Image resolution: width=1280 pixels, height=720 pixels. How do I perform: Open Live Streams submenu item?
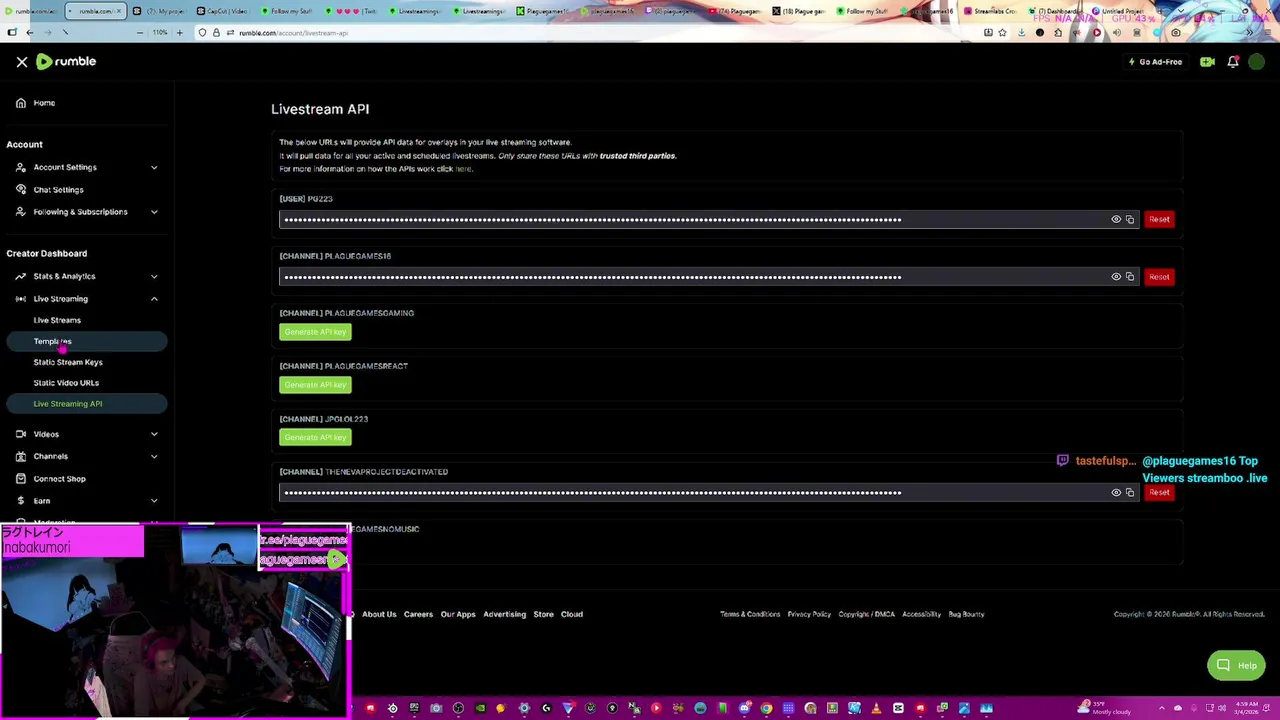click(x=57, y=320)
